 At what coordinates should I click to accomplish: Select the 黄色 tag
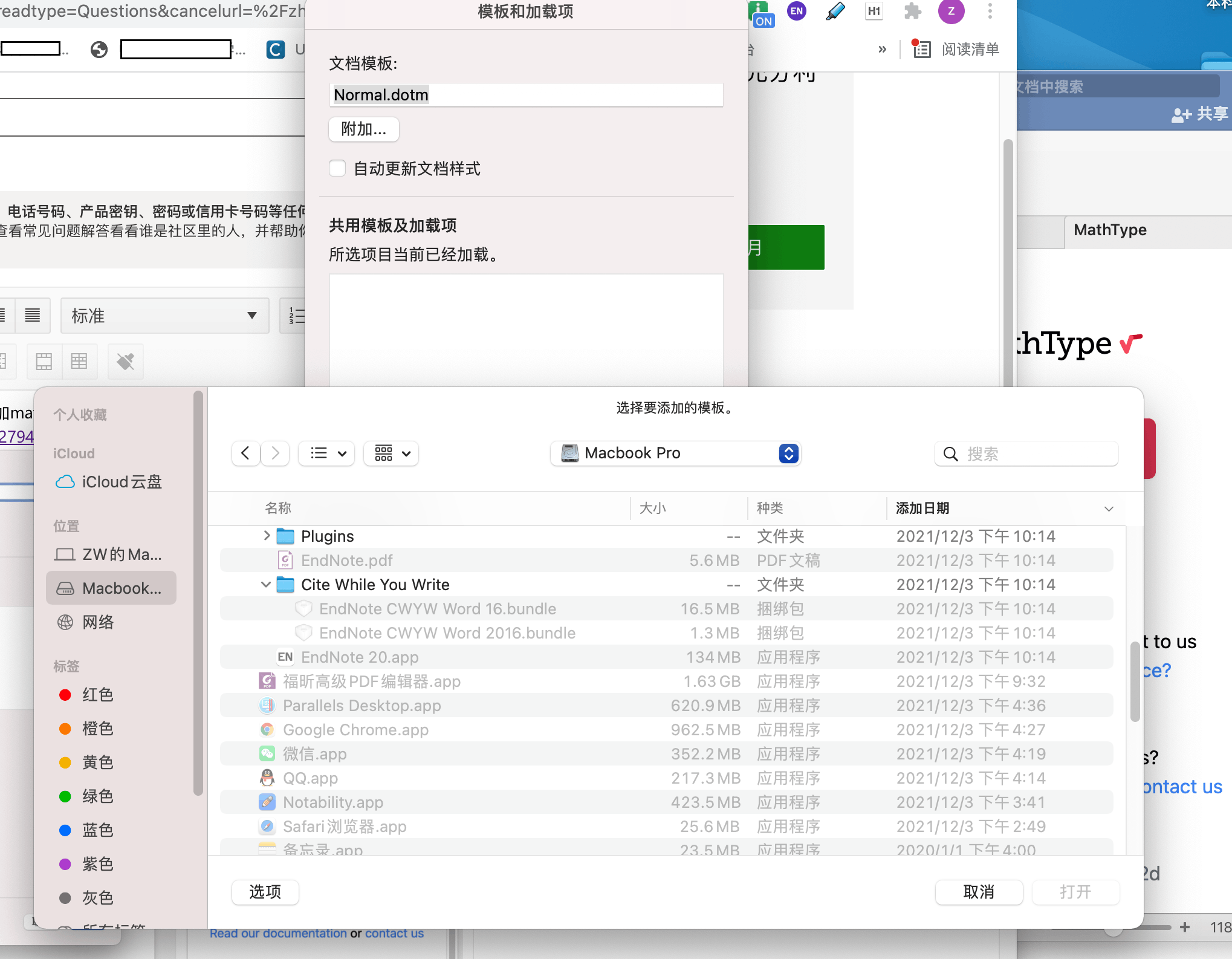[x=111, y=762]
